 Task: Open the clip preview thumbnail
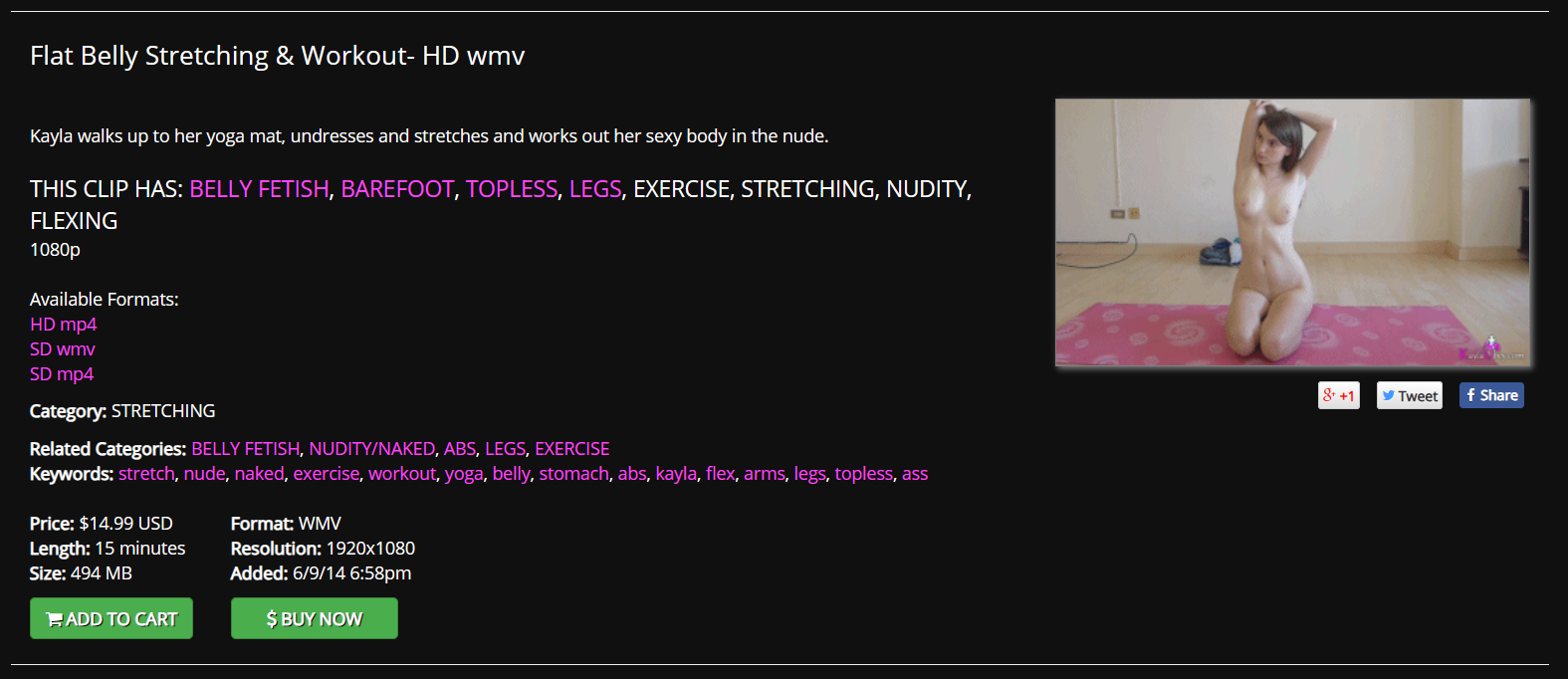coord(1292,232)
